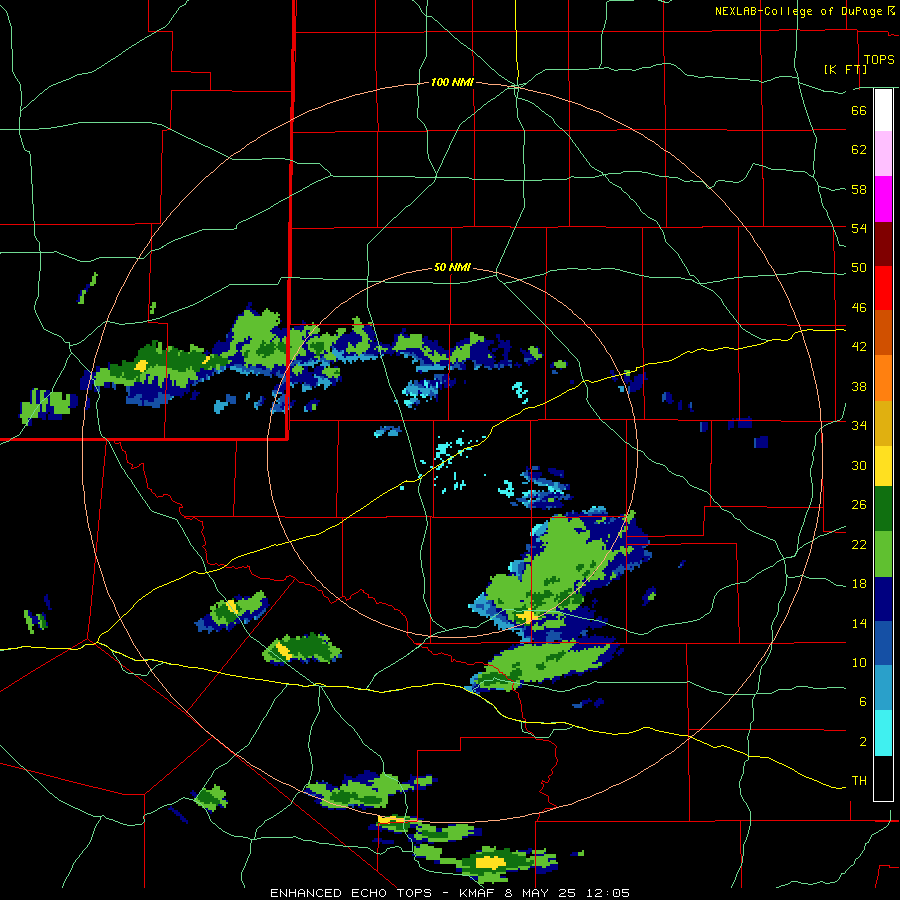Click the light pink legend swatch
The width and height of the screenshot is (900, 900).
(x=883, y=153)
